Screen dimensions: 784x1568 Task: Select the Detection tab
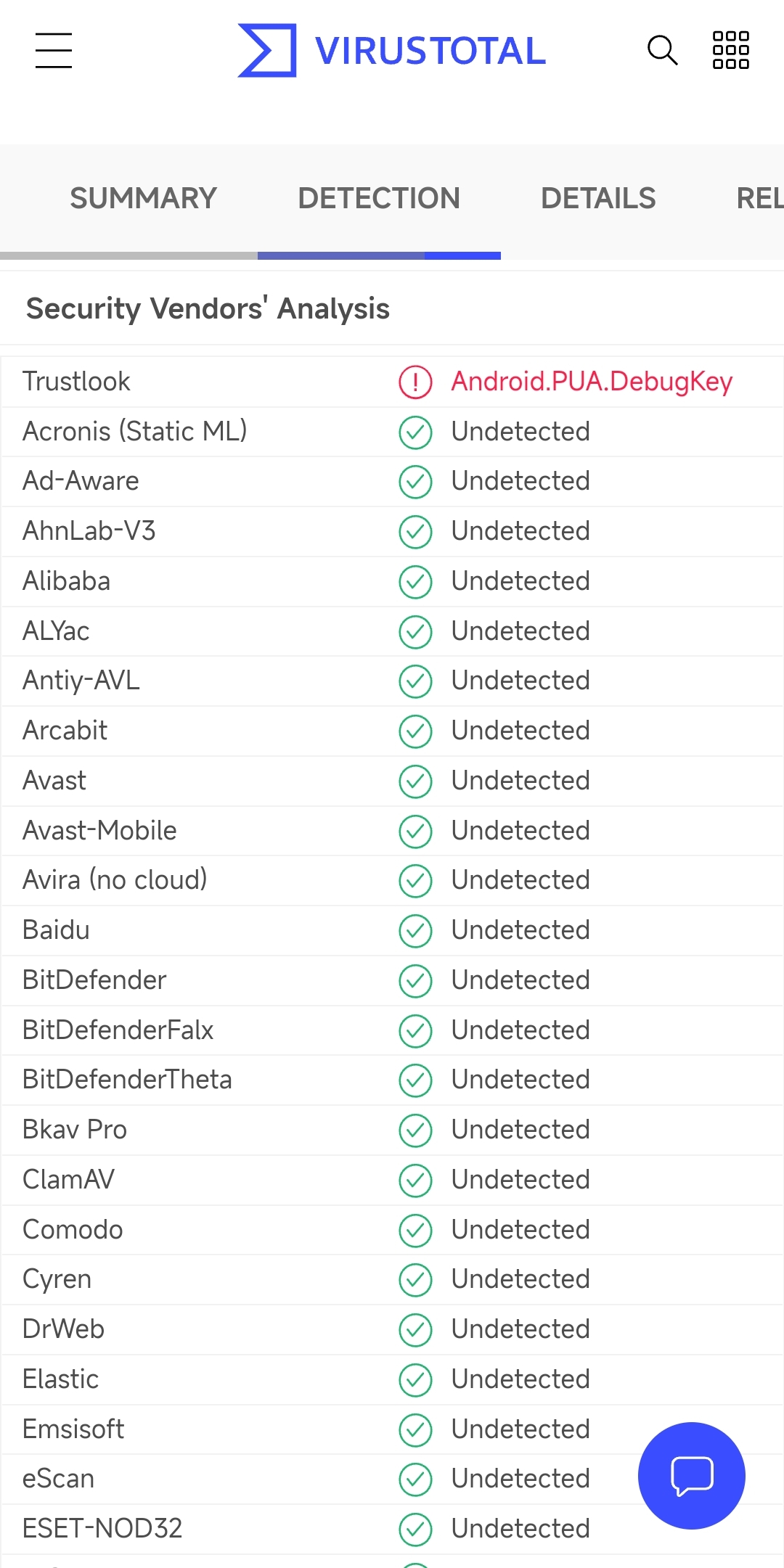click(x=378, y=198)
